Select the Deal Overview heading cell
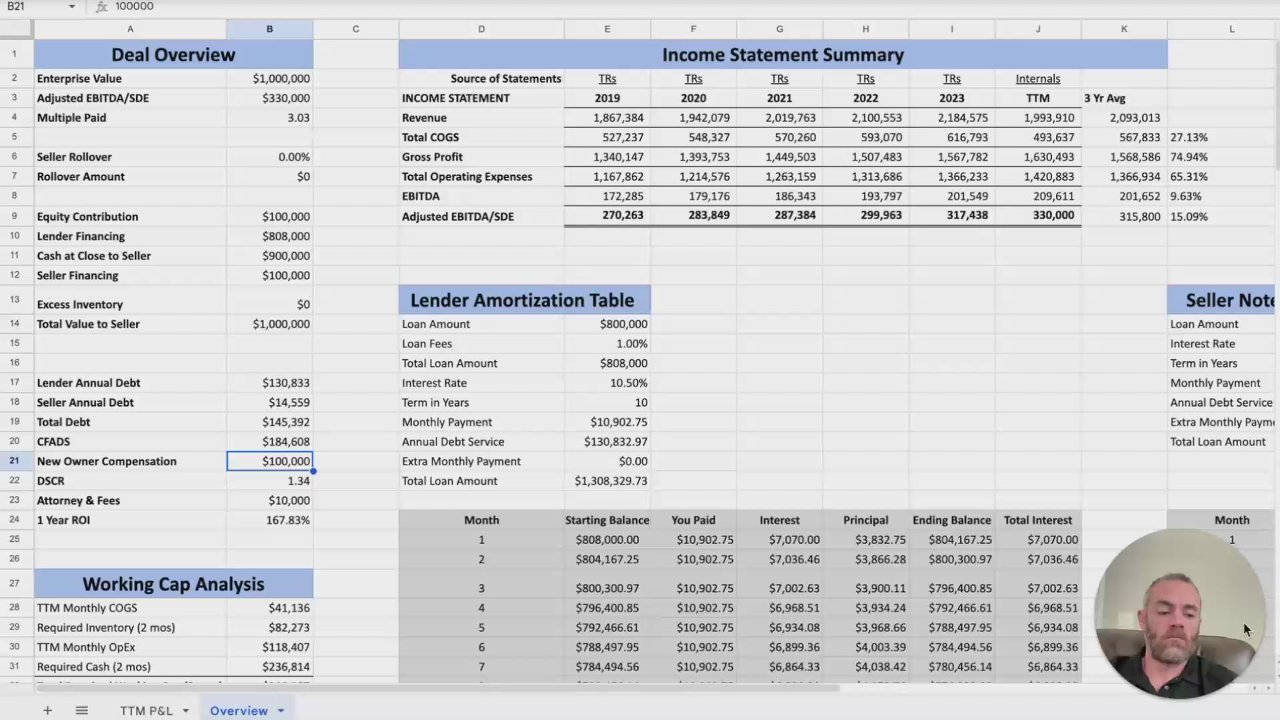This screenshot has width=1280, height=720. pos(173,54)
